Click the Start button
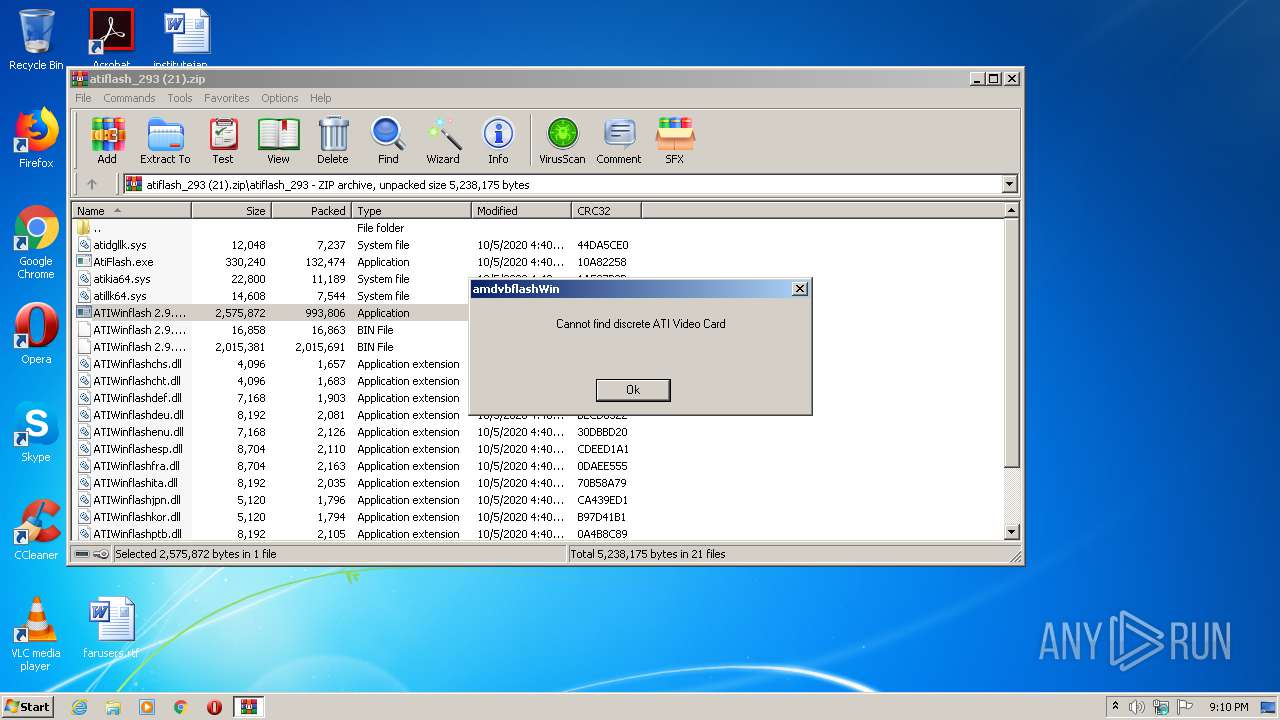The image size is (1280, 720). tap(28, 707)
